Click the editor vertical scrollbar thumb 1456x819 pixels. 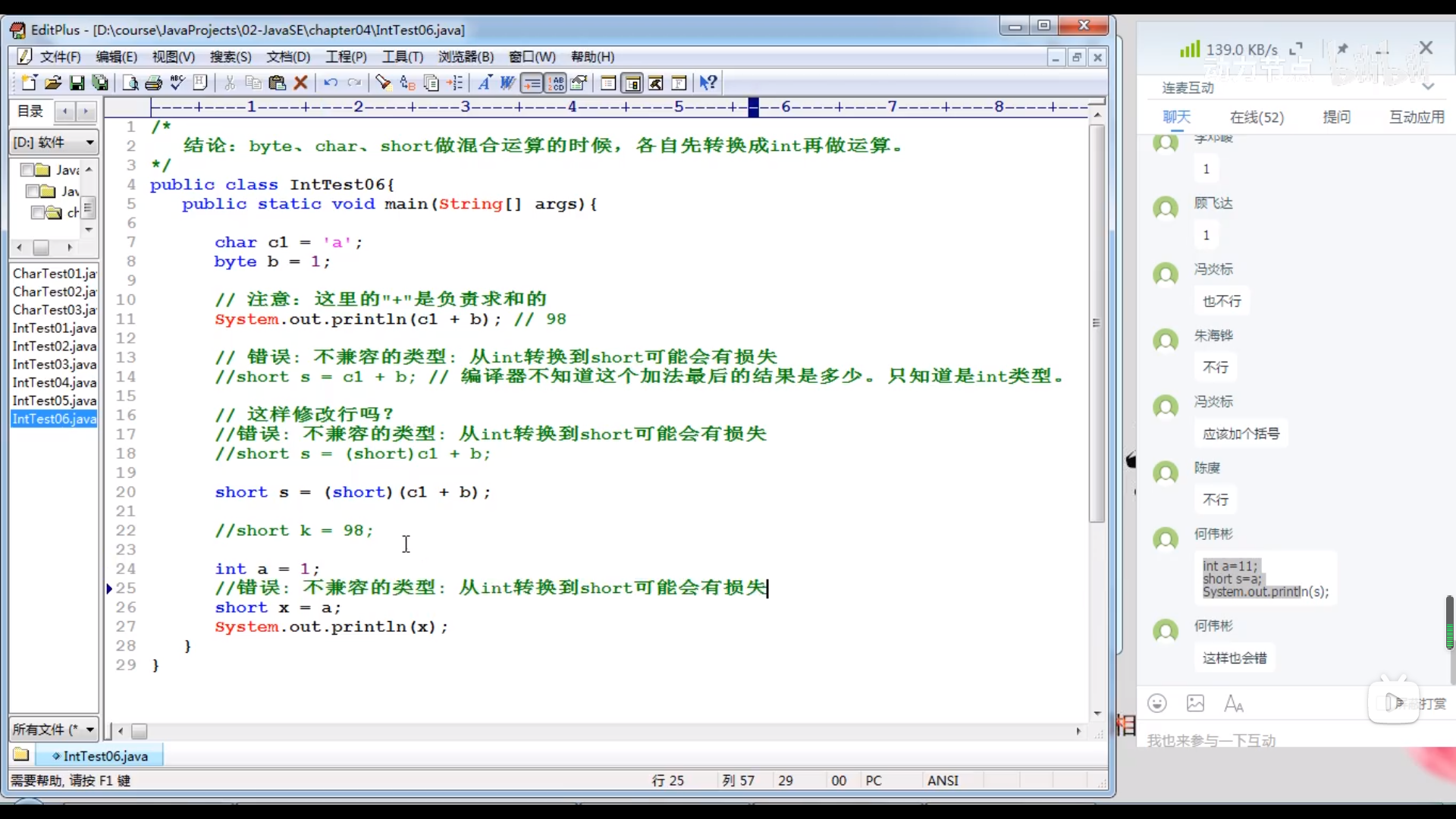1097,322
